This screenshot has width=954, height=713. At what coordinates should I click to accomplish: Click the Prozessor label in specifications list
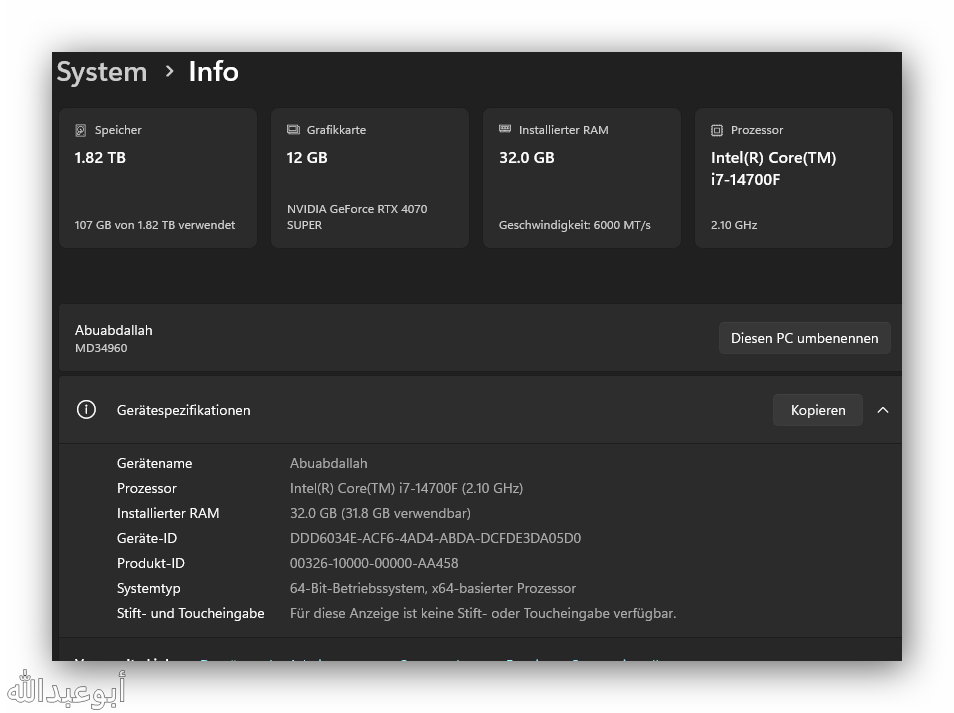(x=147, y=488)
